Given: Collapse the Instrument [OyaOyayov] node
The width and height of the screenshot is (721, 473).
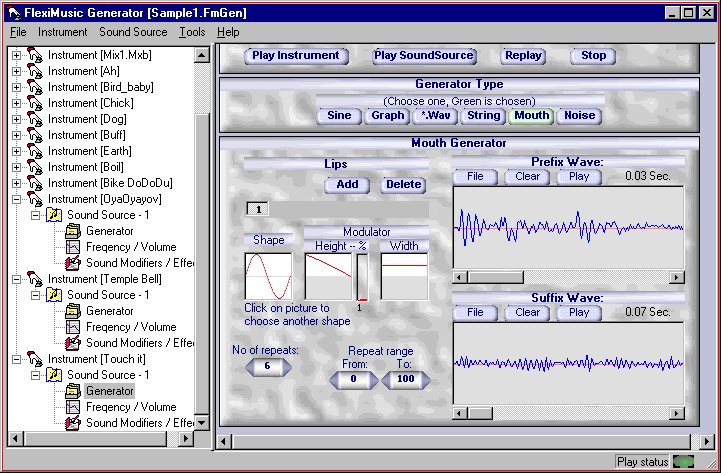Looking at the screenshot, I should click(x=17, y=199).
